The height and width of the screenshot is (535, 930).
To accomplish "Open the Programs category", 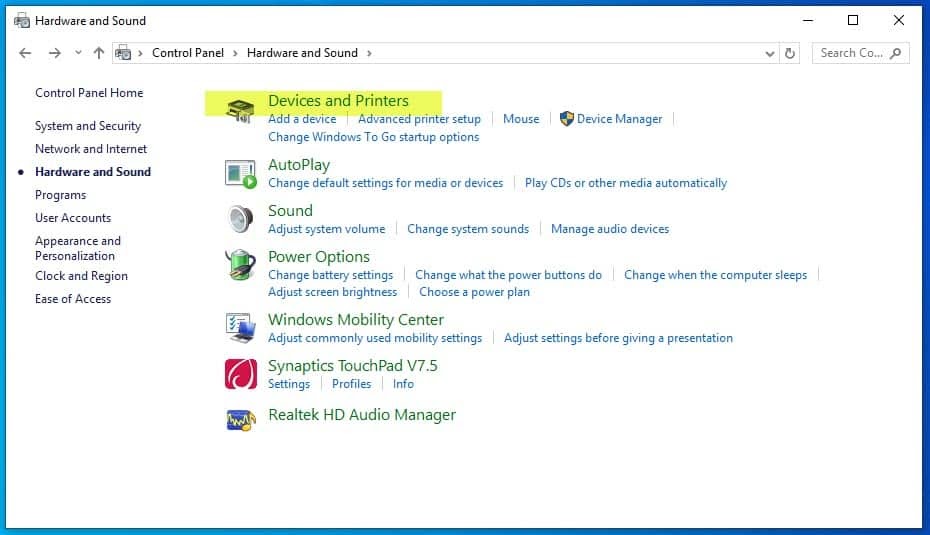I will tap(60, 195).
